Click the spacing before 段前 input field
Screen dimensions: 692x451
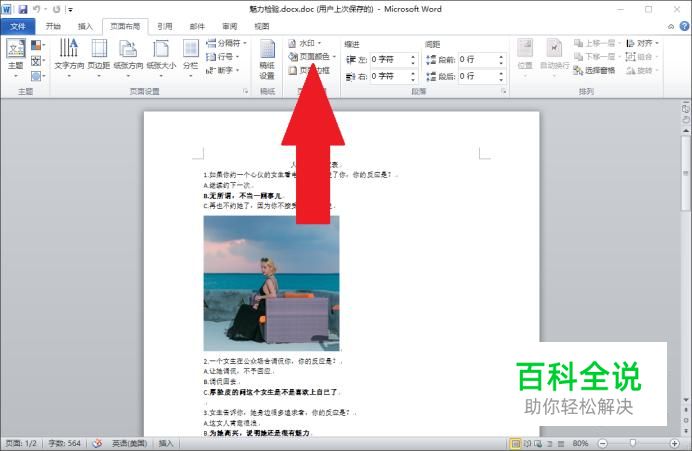click(481, 59)
